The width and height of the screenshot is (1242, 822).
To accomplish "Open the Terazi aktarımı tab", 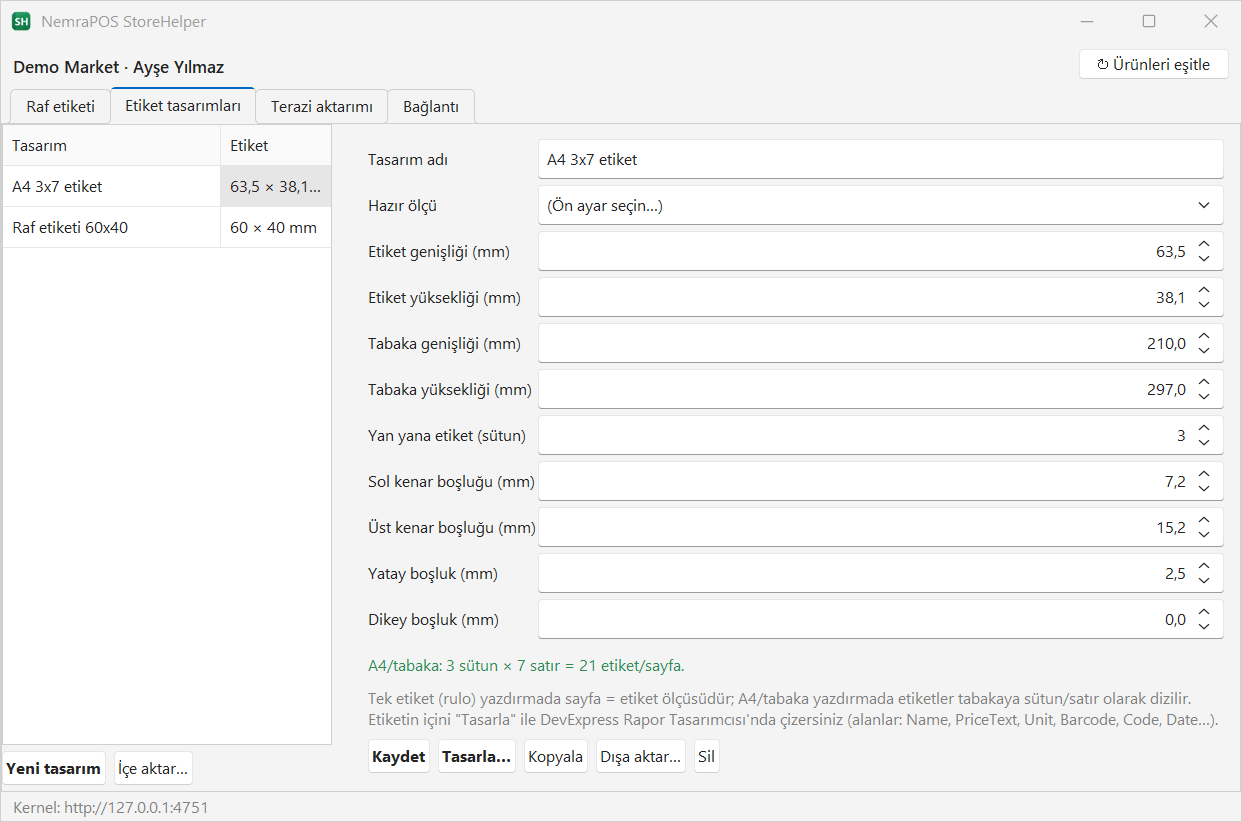I will [x=322, y=106].
